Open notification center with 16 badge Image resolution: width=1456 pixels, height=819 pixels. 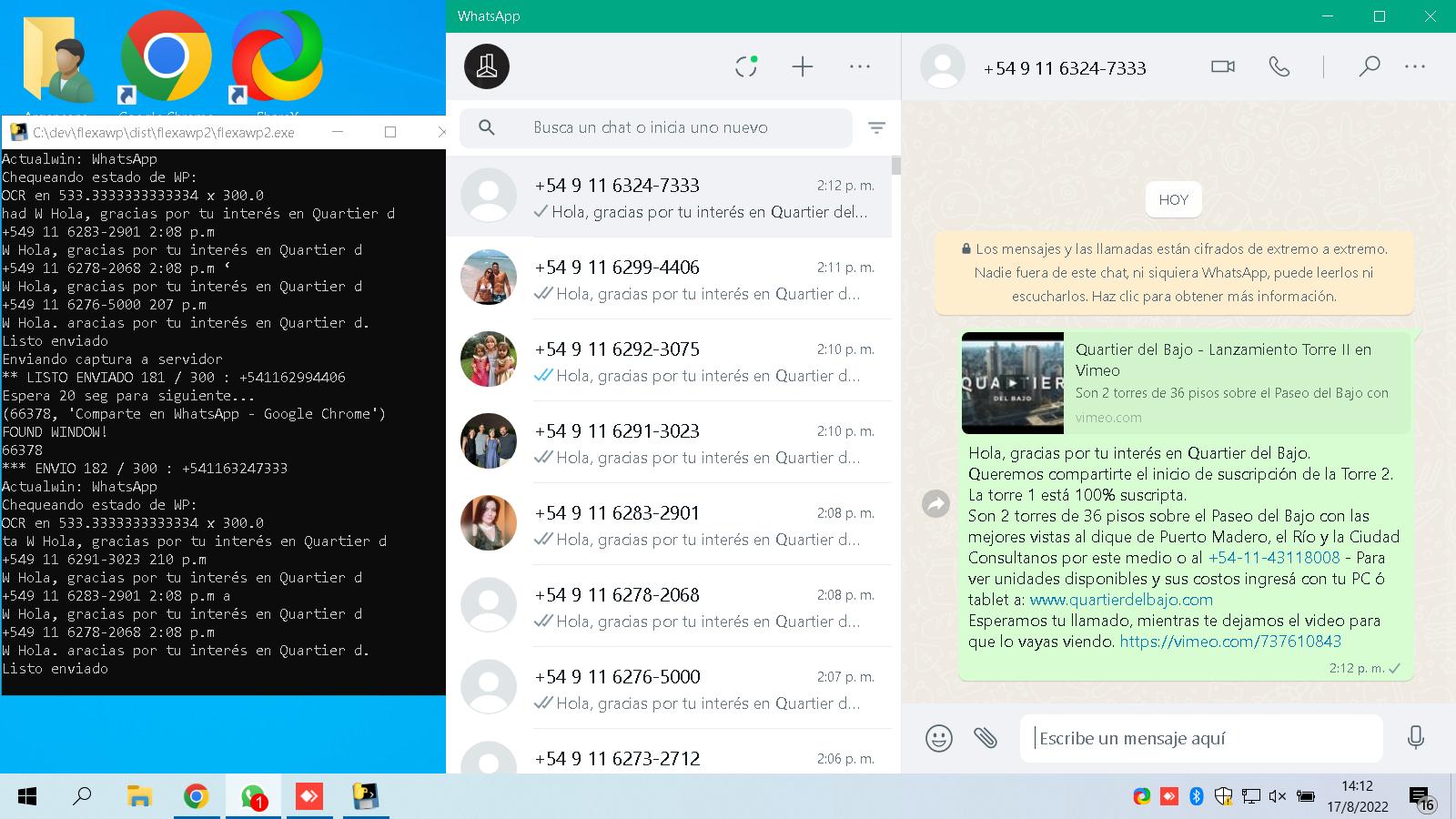pos(1421,798)
